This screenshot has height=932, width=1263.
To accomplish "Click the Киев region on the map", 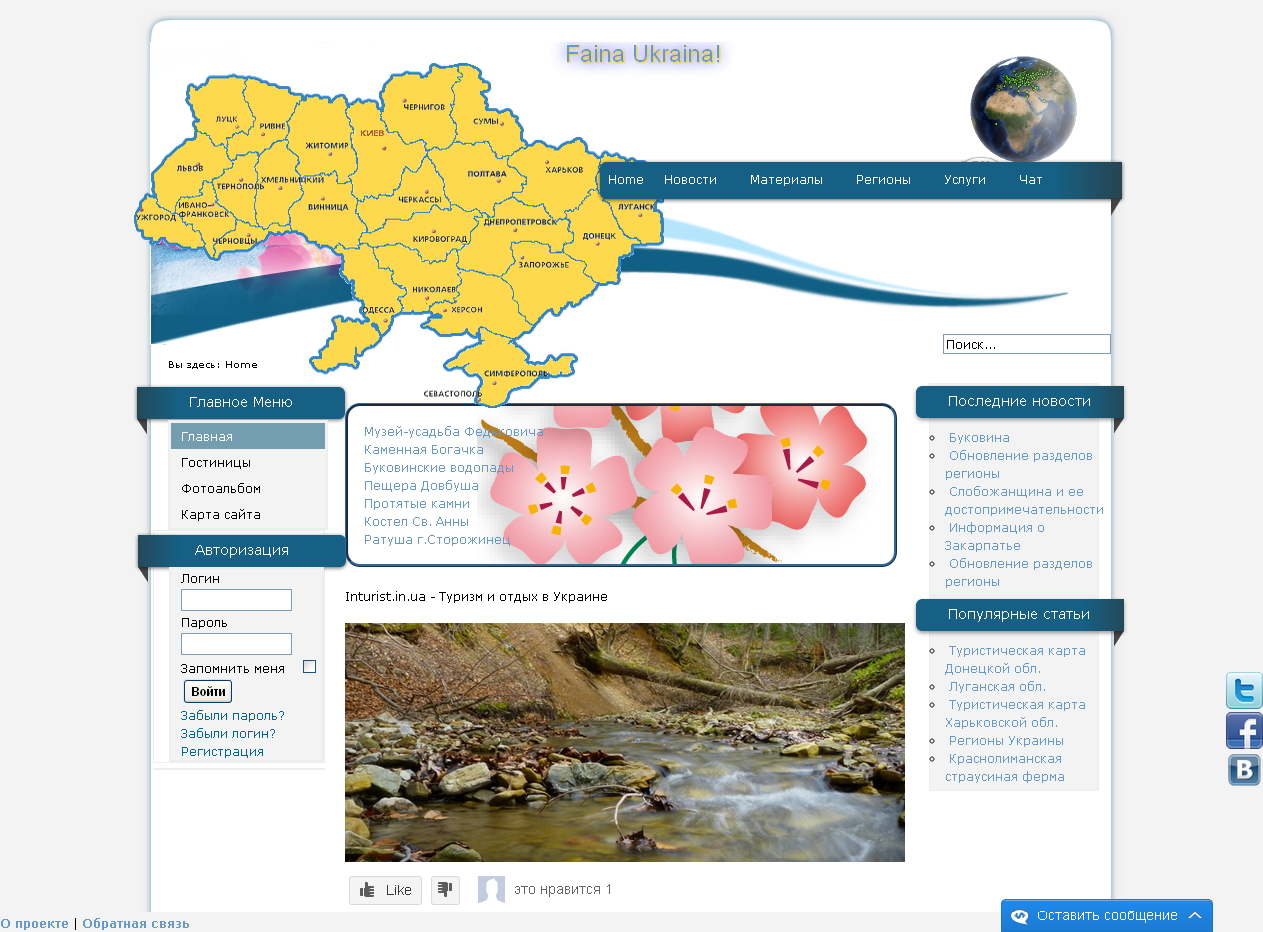I will [x=371, y=133].
